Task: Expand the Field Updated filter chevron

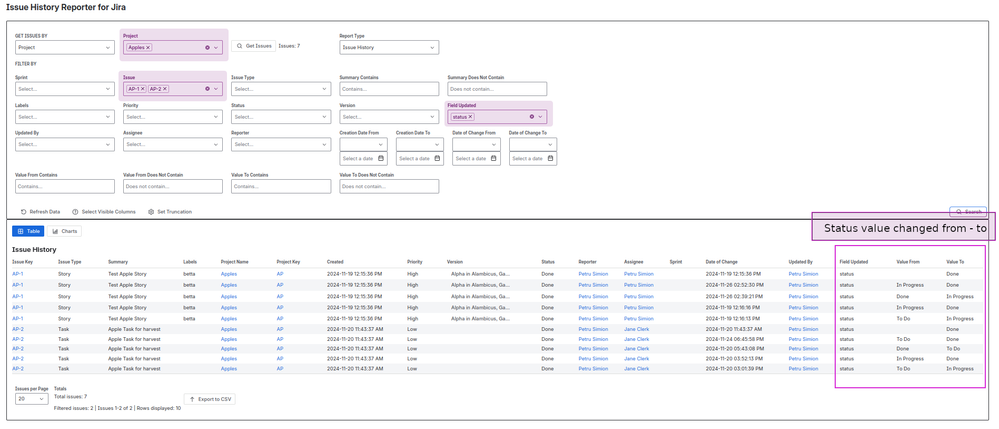Action: tap(540, 117)
